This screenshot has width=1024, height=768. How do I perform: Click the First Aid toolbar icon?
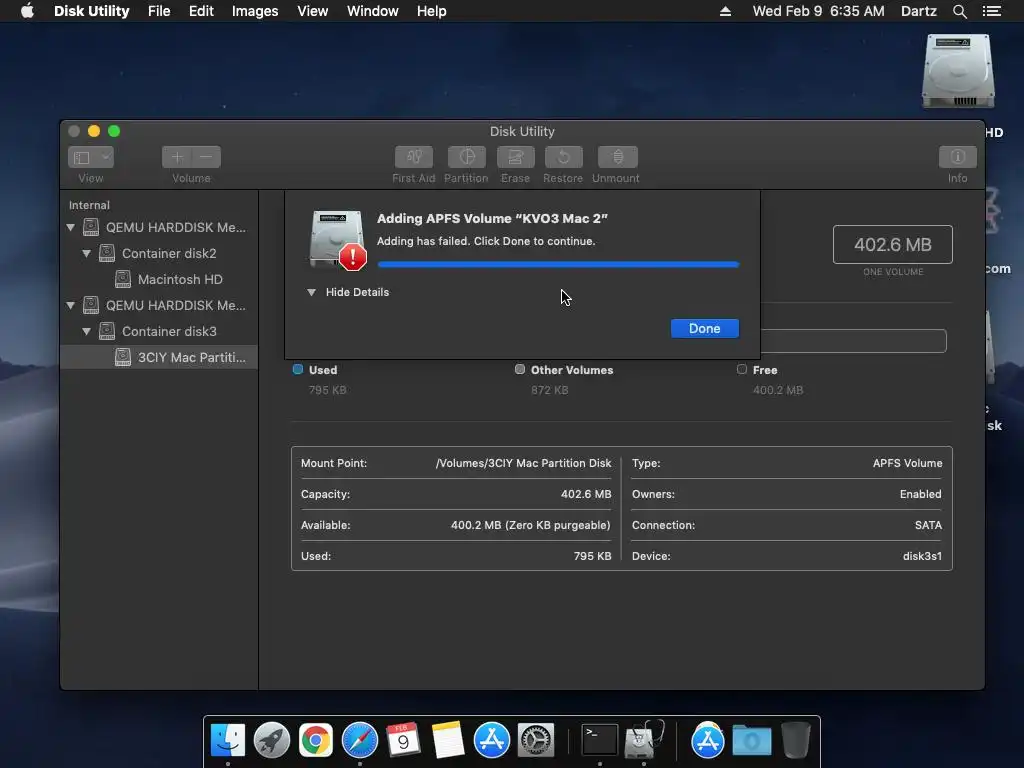413,157
